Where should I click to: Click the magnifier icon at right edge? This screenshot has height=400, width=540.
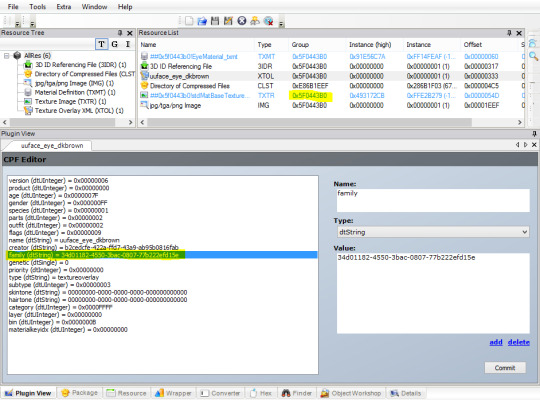pos(533,56)
